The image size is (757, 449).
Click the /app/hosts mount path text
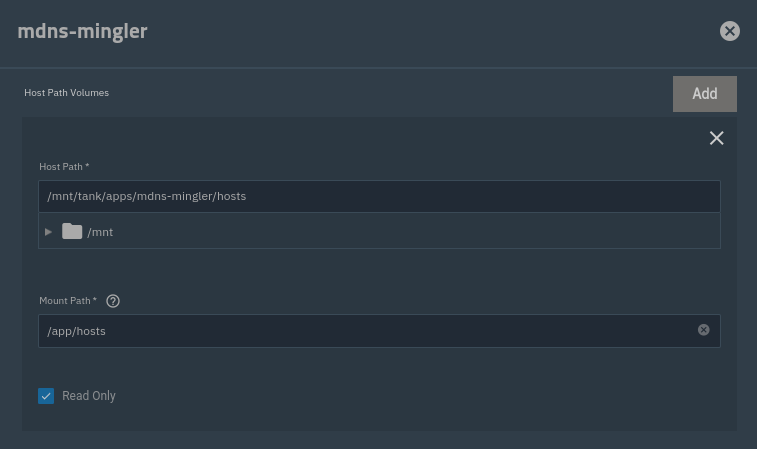tap(76, 331)
